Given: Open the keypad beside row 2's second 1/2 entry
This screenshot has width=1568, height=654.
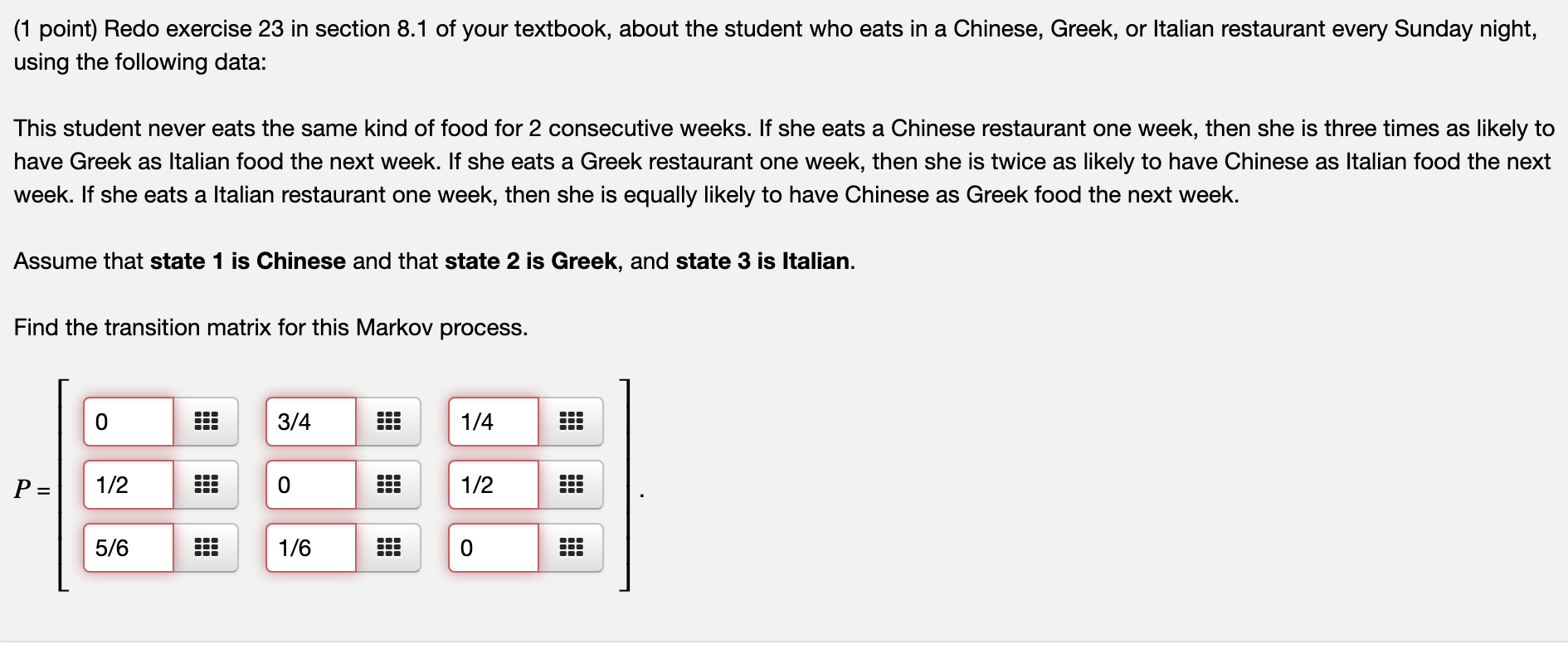Looking at the screenshot, I should point(573,485).
